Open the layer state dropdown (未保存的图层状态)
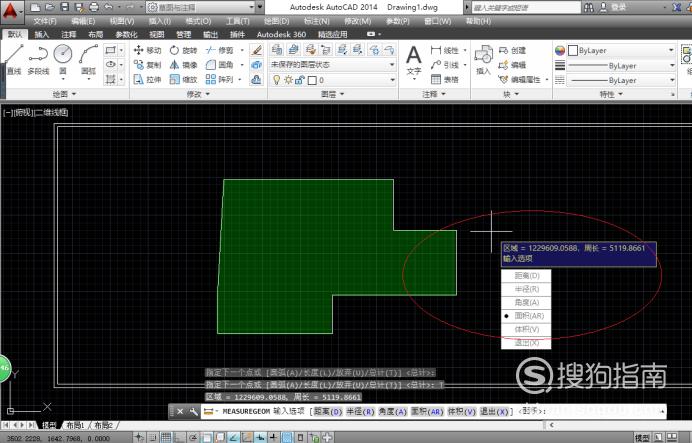 (332, 64)
